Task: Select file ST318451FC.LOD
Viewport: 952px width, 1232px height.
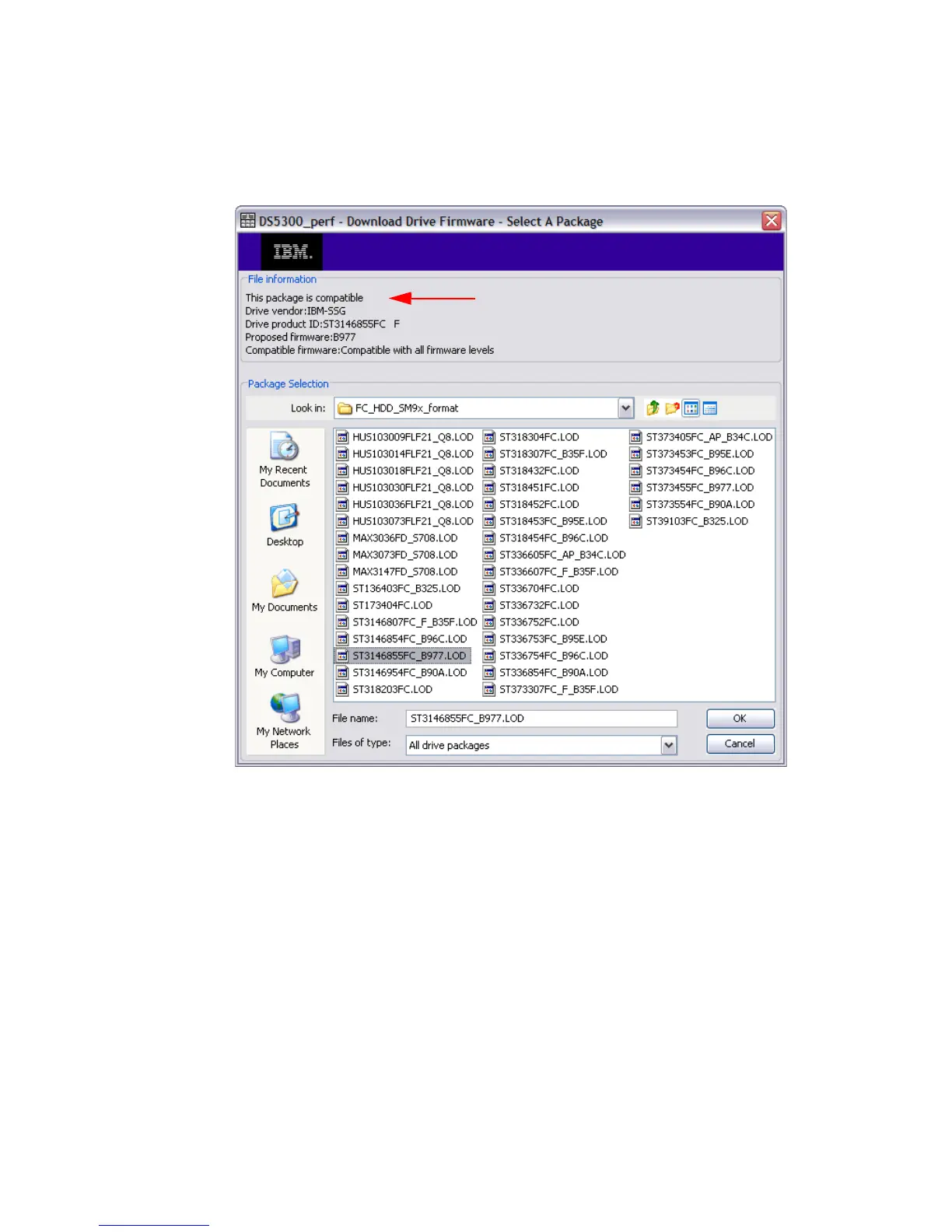Action: (x=531, y=488)
